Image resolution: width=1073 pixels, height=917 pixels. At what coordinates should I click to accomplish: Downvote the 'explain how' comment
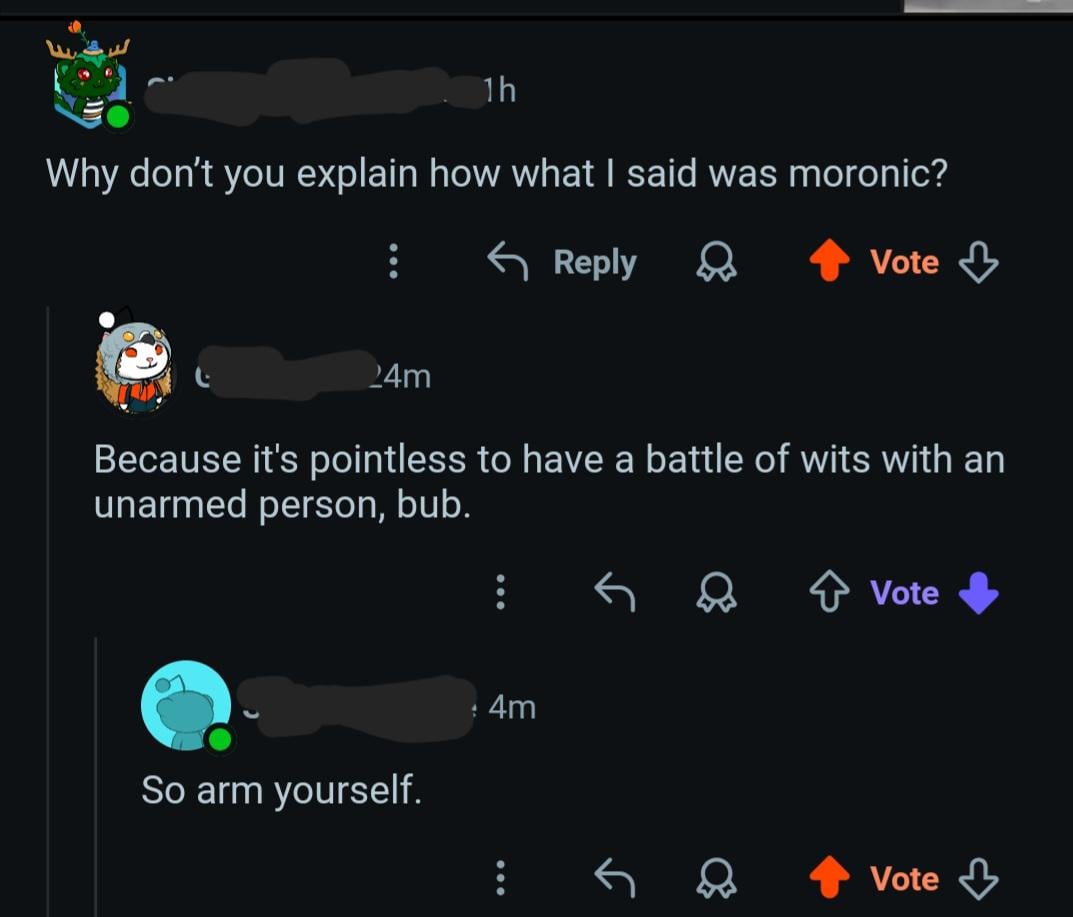[978, 262]
